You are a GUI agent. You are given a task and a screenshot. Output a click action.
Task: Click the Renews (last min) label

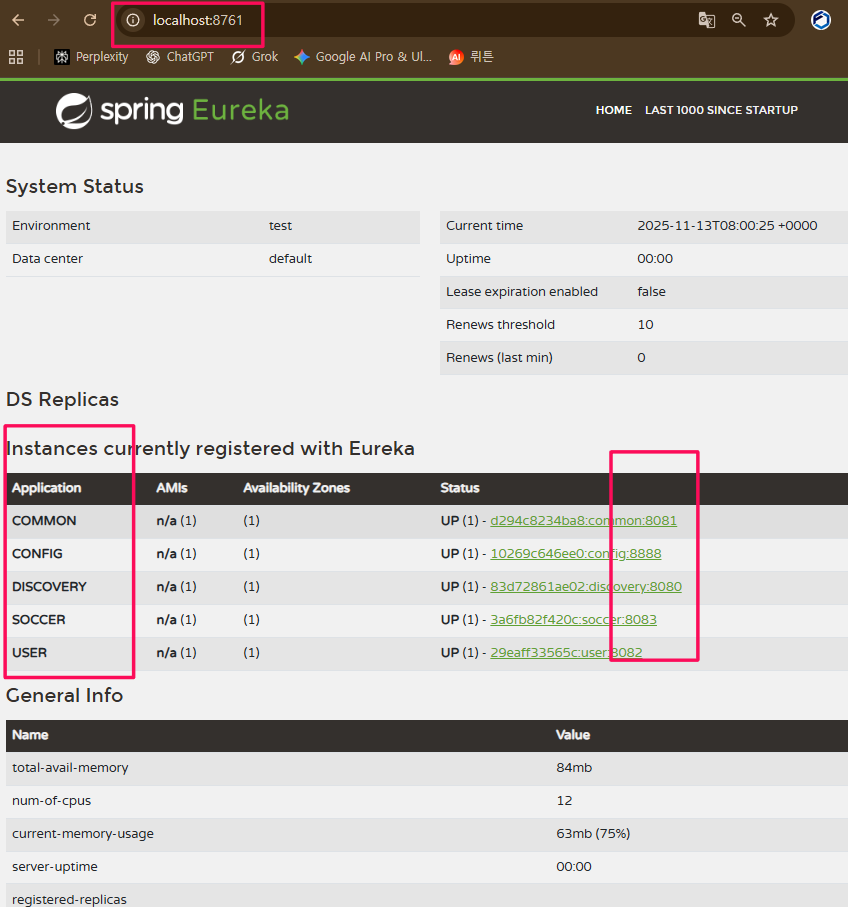[499, 357]
